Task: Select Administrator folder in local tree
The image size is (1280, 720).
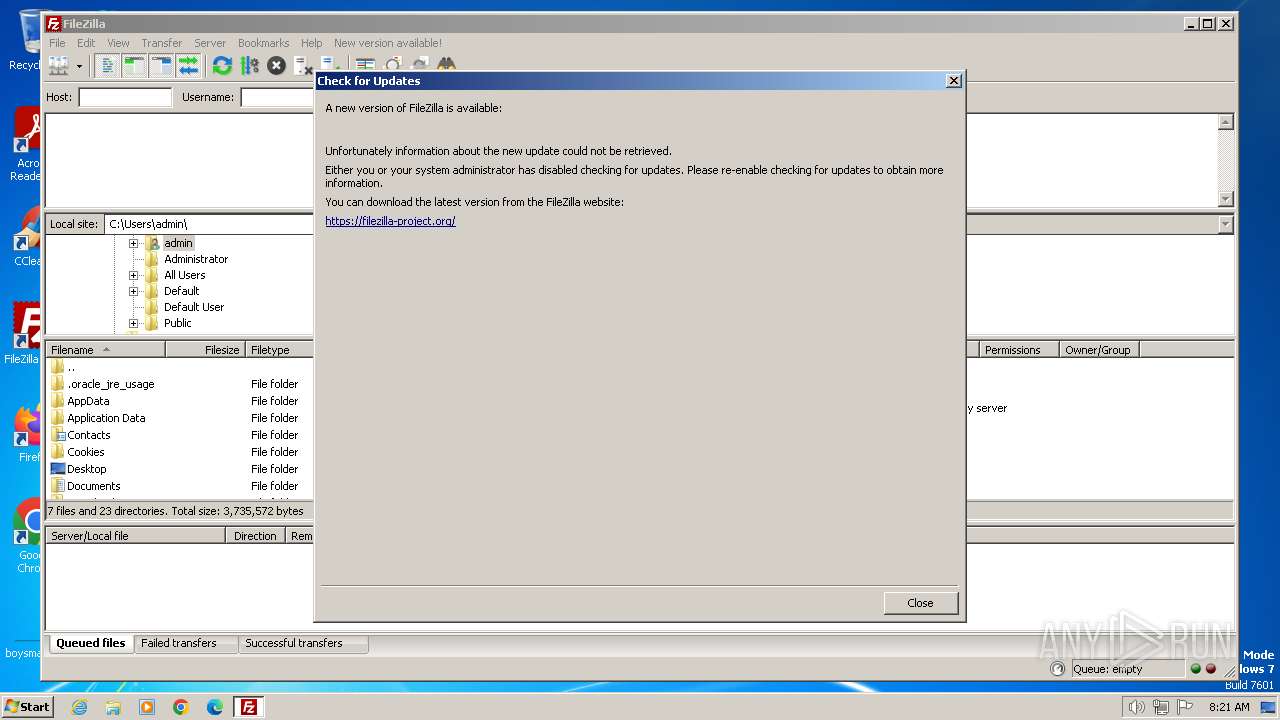Action: coord(196,259)
